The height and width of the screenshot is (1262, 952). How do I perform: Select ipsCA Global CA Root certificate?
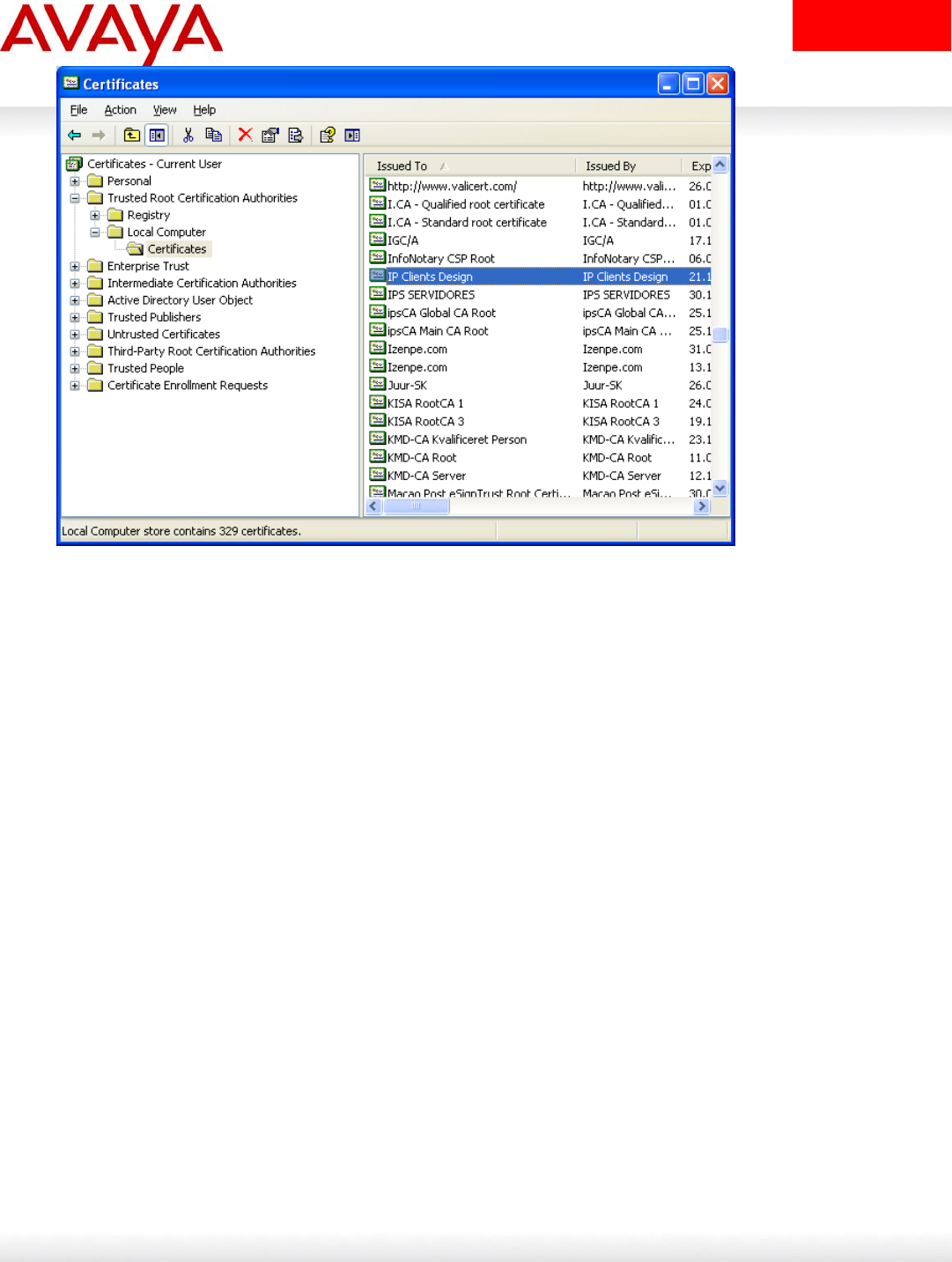tap(539, 313)
